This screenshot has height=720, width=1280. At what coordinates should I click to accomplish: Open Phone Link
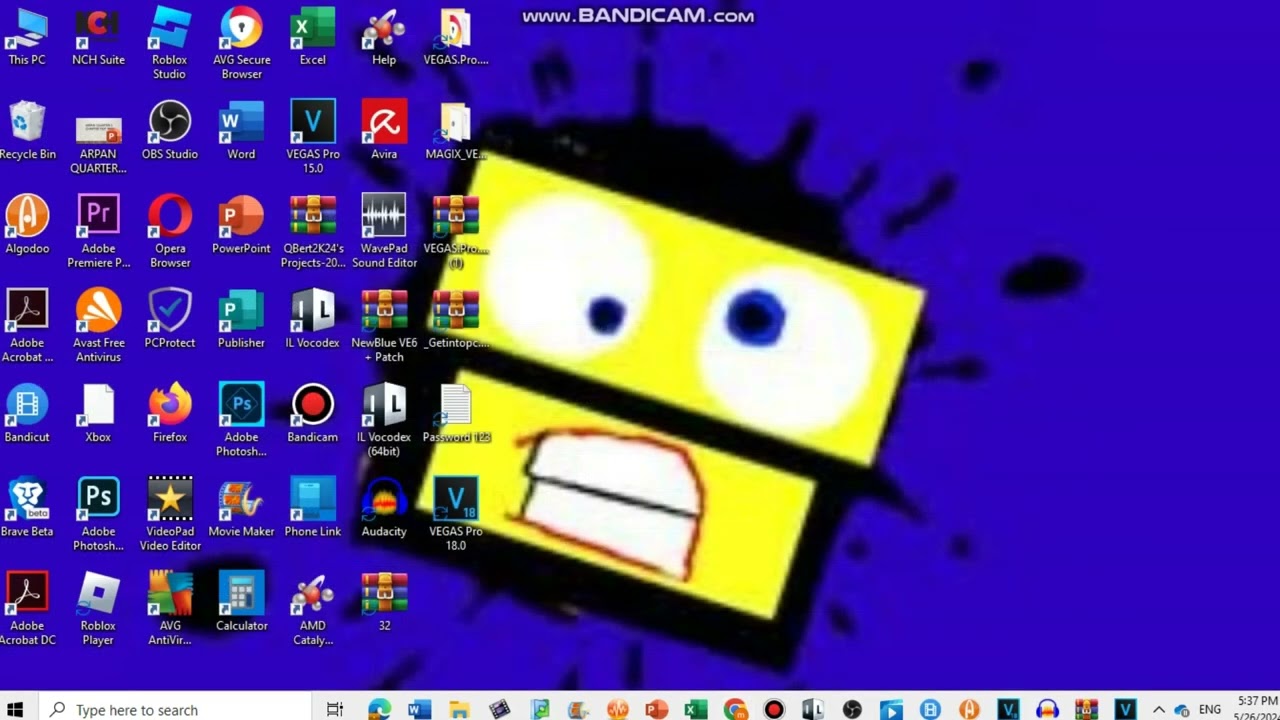[x=312, y=508]
